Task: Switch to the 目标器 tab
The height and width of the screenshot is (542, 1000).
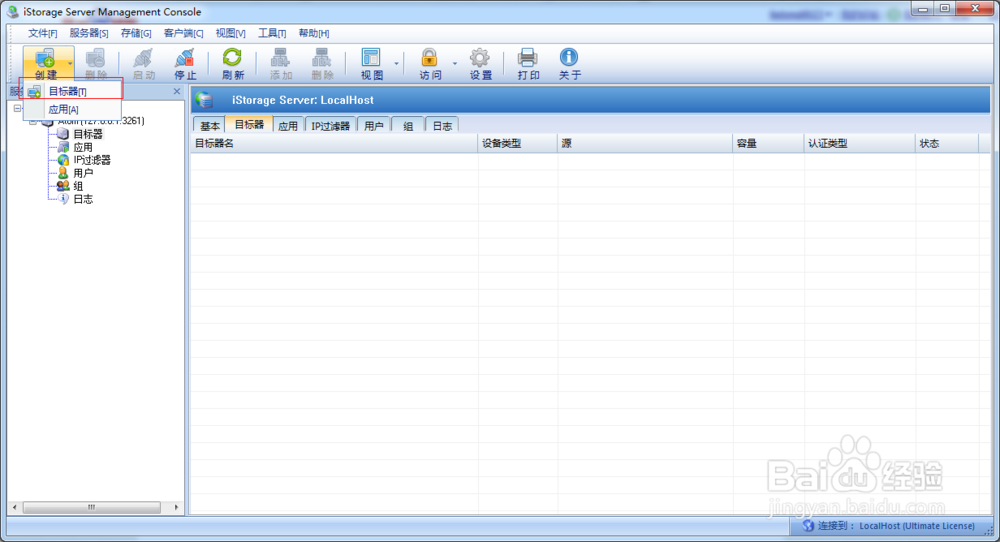Action: pyautogui.click(x=249, y=124)
